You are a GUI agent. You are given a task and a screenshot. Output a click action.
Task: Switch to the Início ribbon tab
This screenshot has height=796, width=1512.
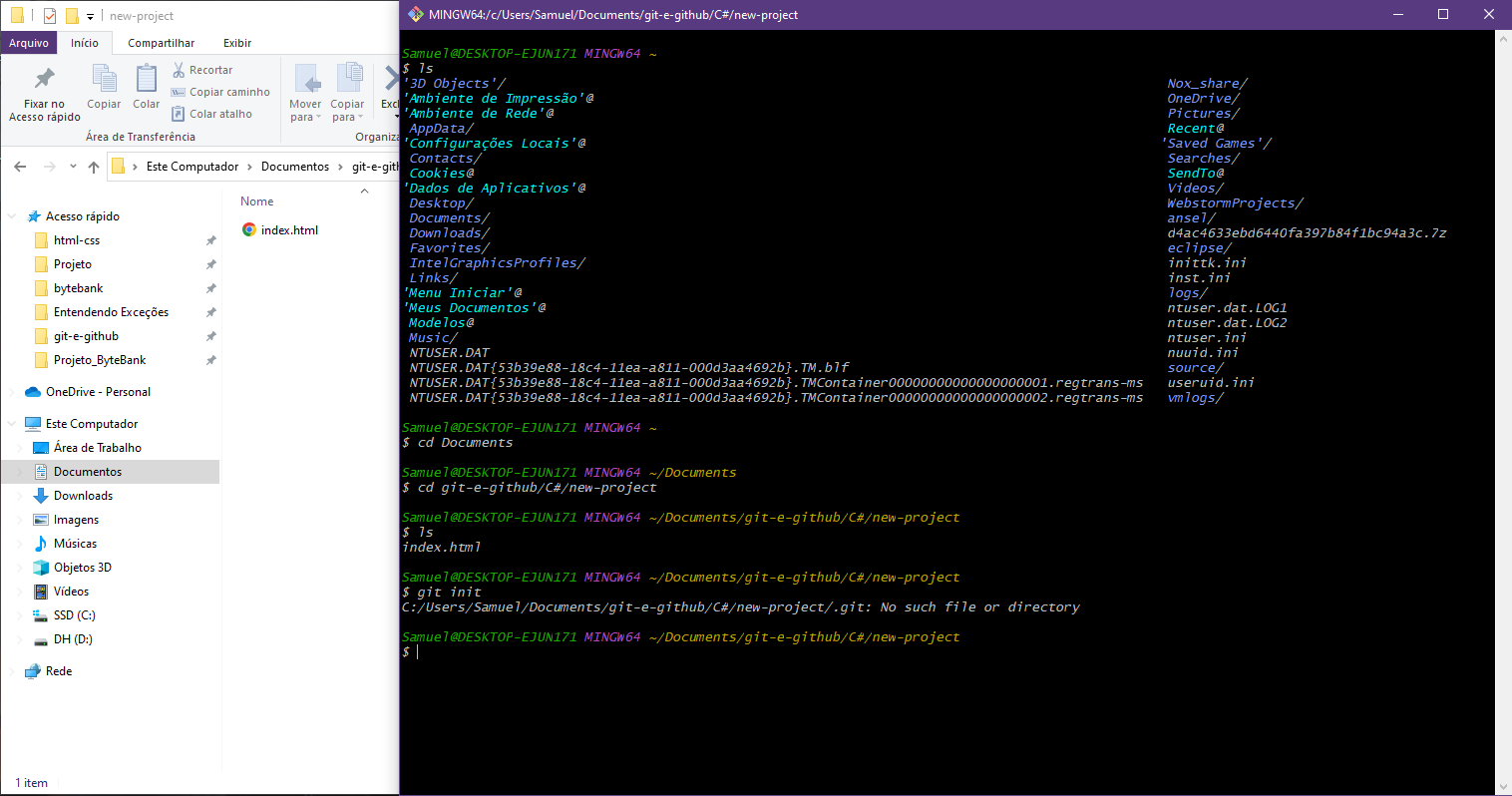click(x=85, y=43)
